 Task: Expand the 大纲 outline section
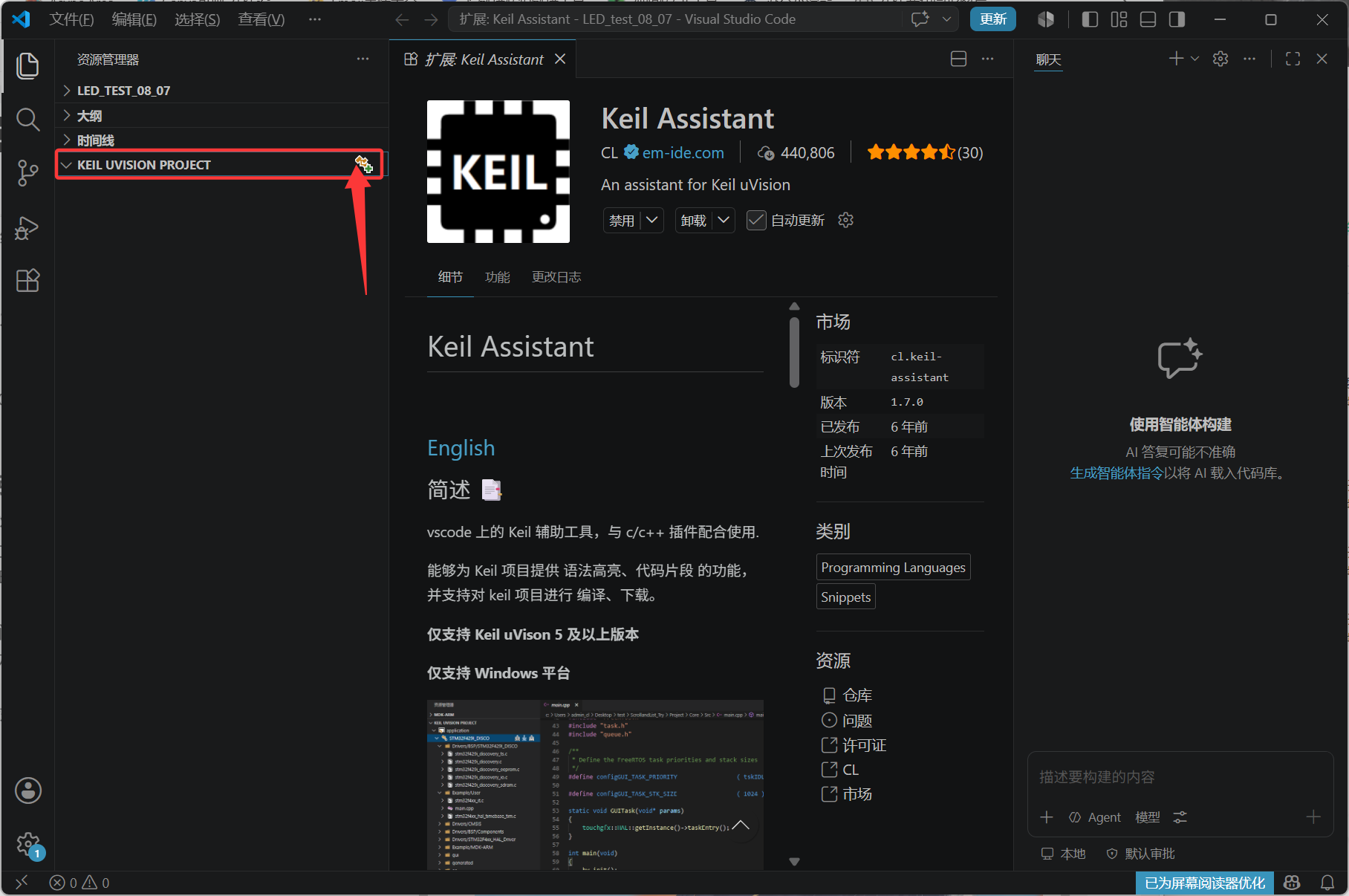(221, 116)
